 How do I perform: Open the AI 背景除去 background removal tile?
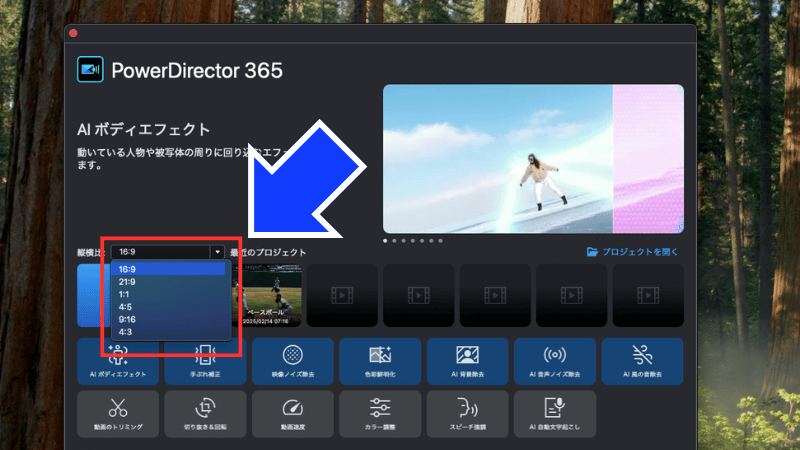click(467, 361)
